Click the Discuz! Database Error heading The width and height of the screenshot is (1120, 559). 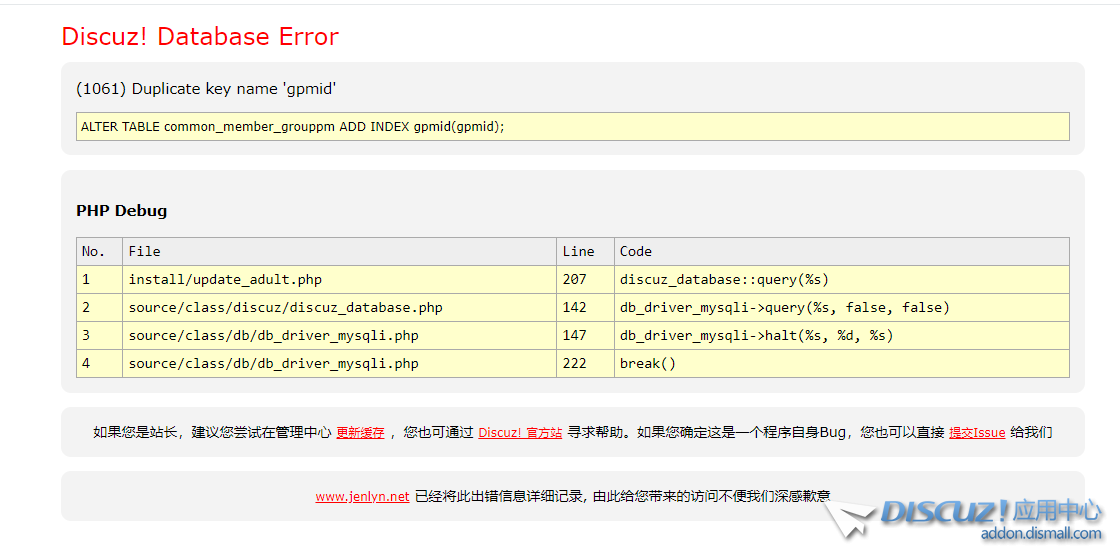point(200,36)
